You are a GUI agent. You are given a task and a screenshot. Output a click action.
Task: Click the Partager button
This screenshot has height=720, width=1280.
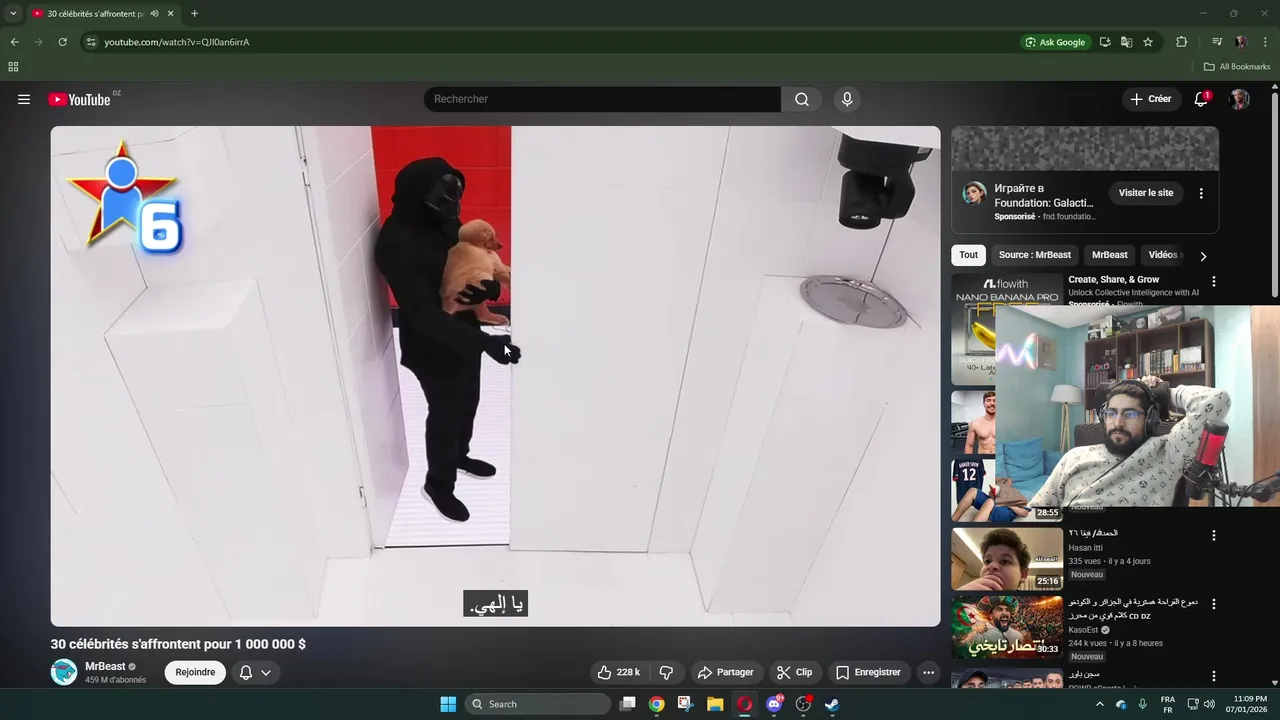pyautogui.click(x=725, y=672)
